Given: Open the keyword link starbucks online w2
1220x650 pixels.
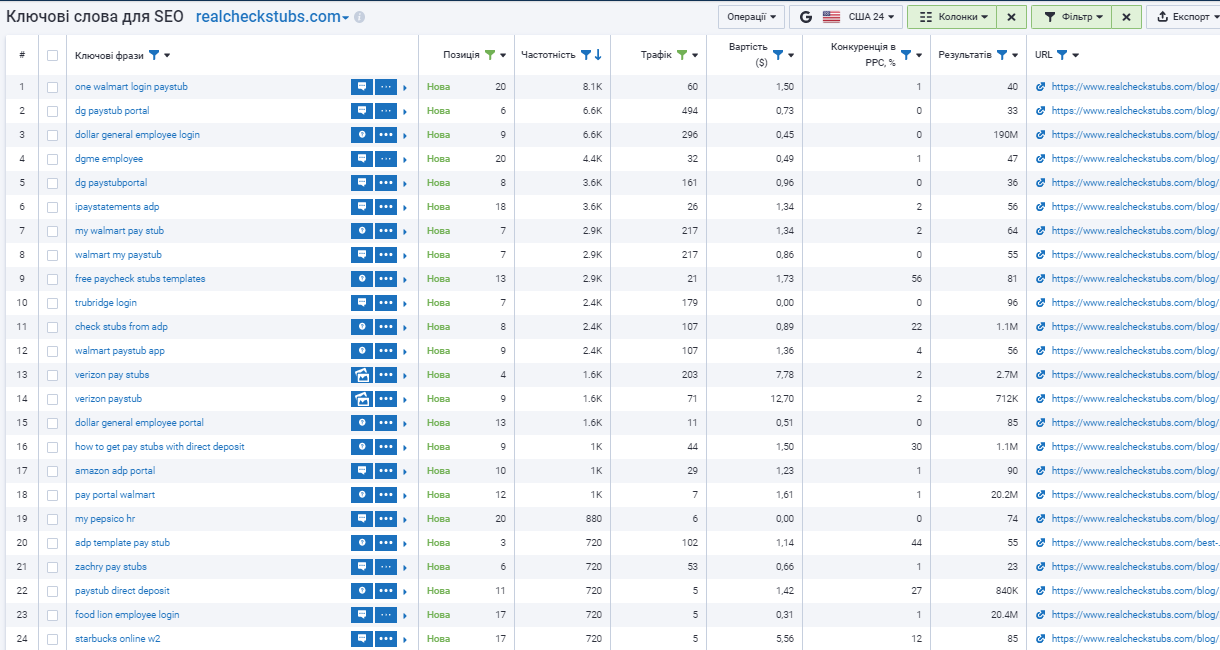Looking at the screenshot, I should pyautogui.click(x=117, y=639).
